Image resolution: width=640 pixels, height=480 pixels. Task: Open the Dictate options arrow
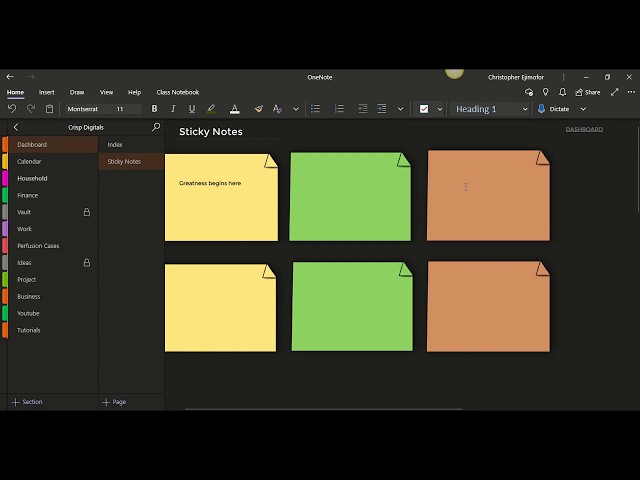tap(583, 109)
